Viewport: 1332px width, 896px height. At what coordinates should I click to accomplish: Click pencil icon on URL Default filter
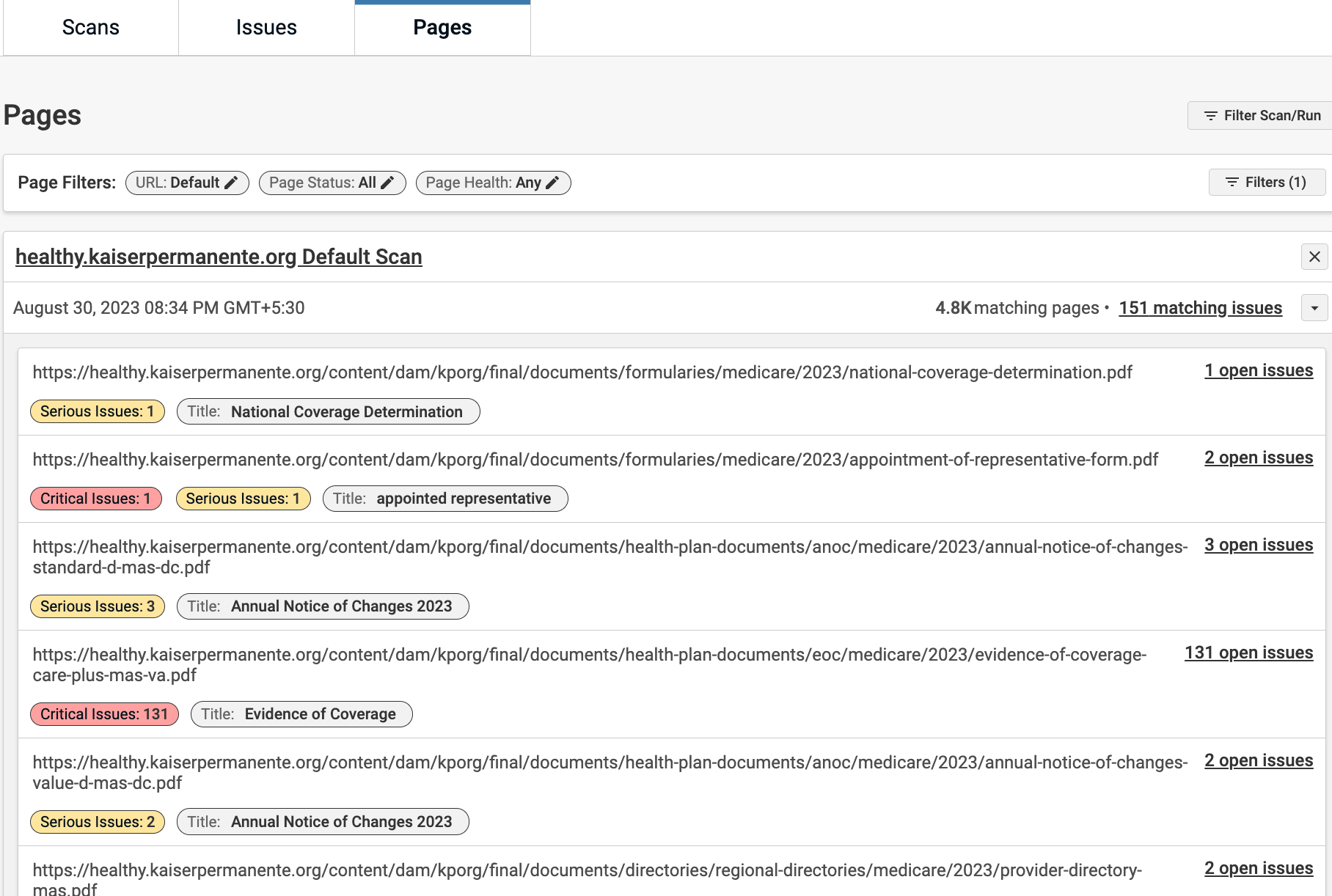[231, 183]
